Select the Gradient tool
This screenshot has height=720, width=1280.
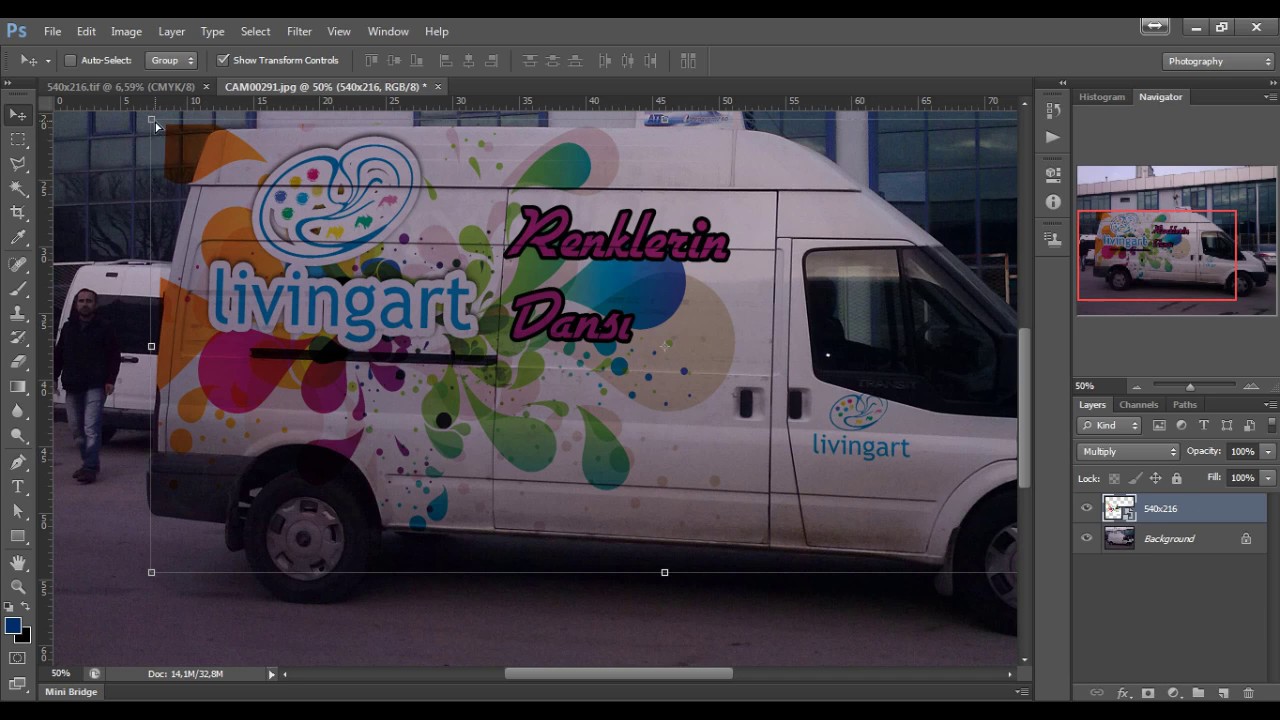click(x=18, y=387)
